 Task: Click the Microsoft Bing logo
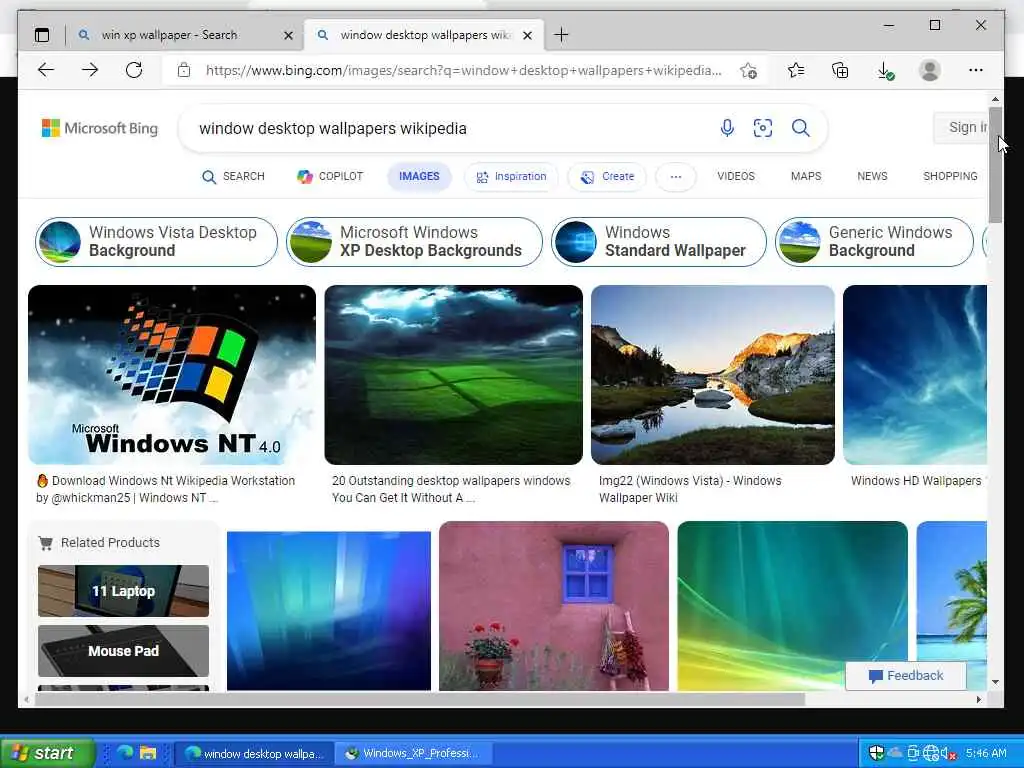coord(100,128)
